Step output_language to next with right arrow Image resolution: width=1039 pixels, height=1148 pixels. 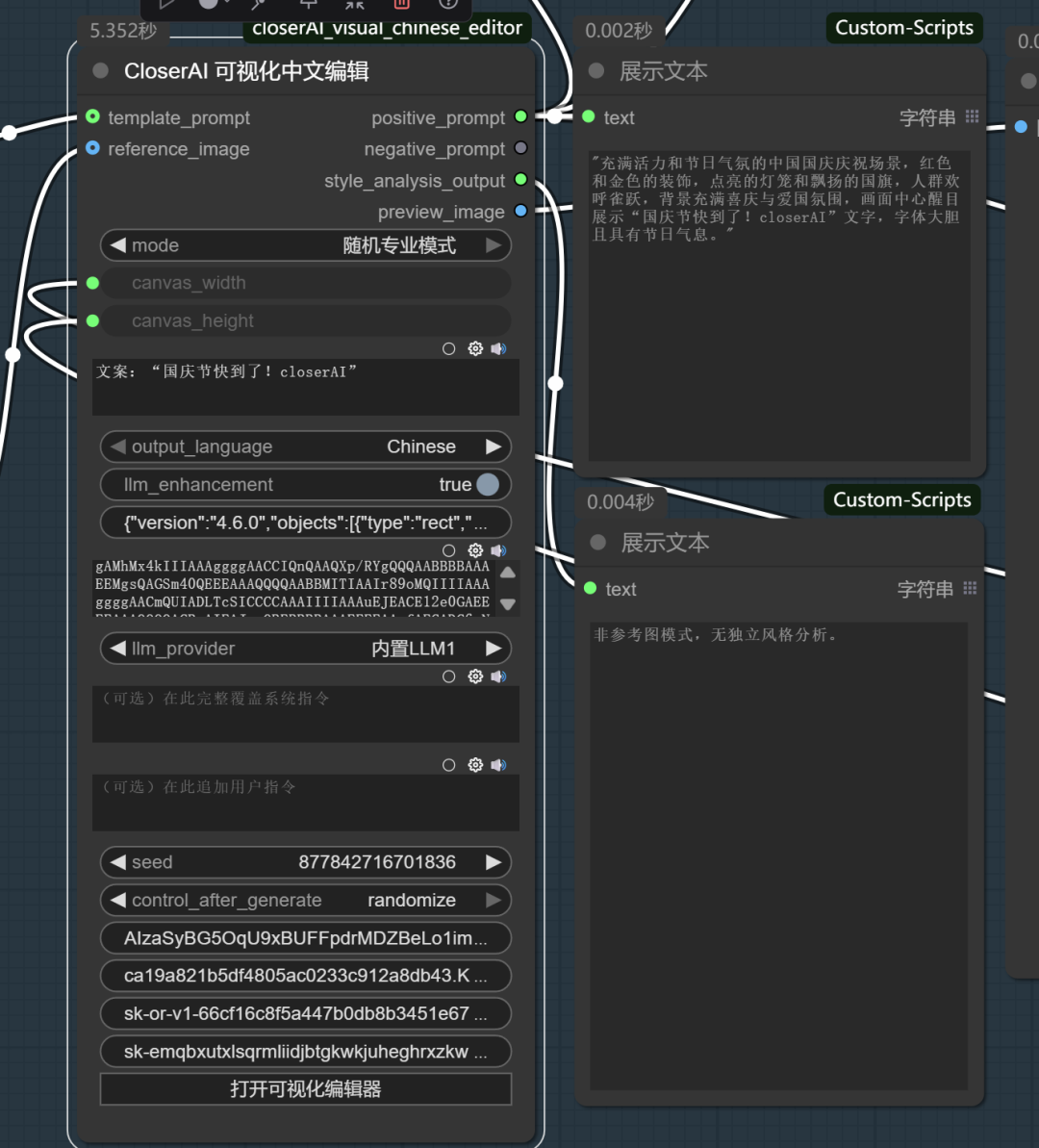coord(494,446)
